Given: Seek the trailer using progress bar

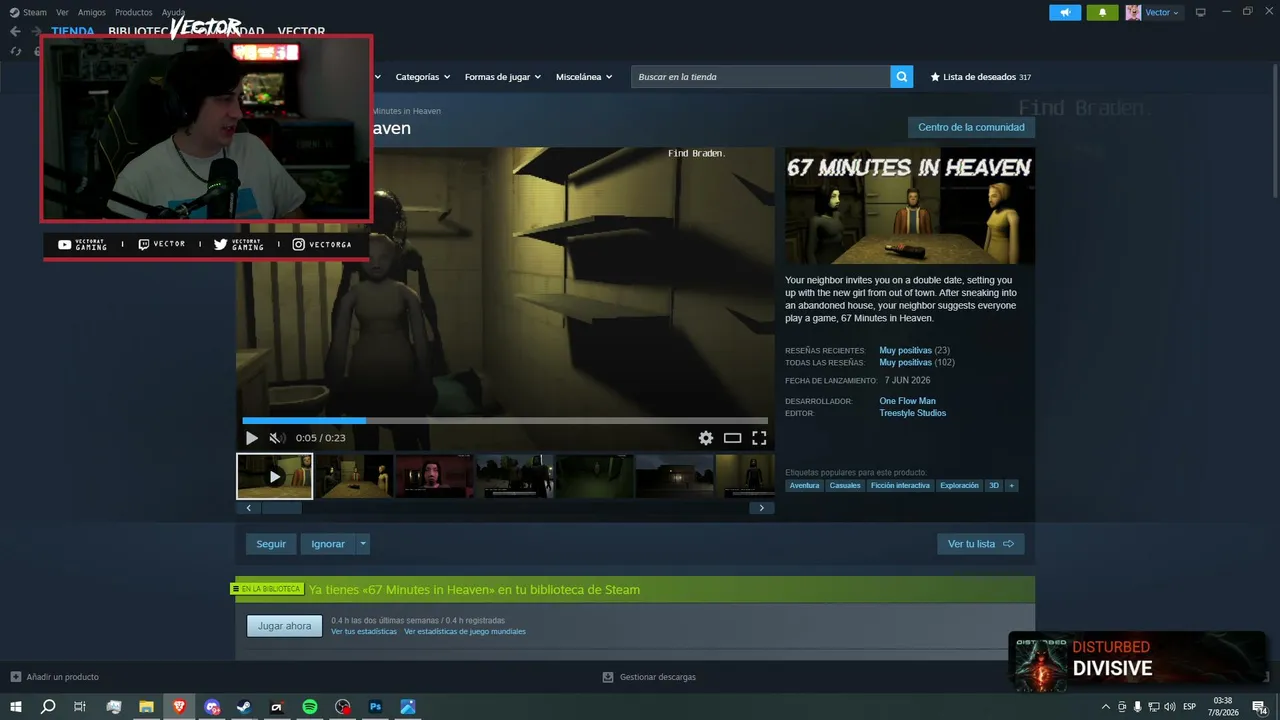Looking at the screenshot, I should [505, 421].
